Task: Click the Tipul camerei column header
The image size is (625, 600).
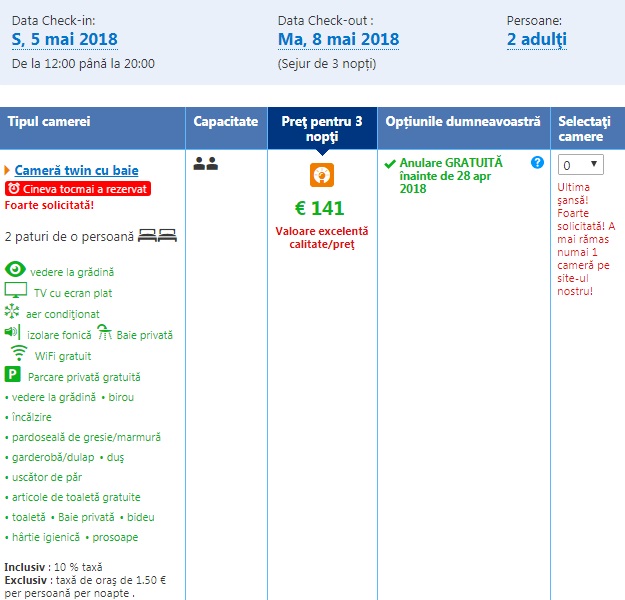Action: click(49, 121)
